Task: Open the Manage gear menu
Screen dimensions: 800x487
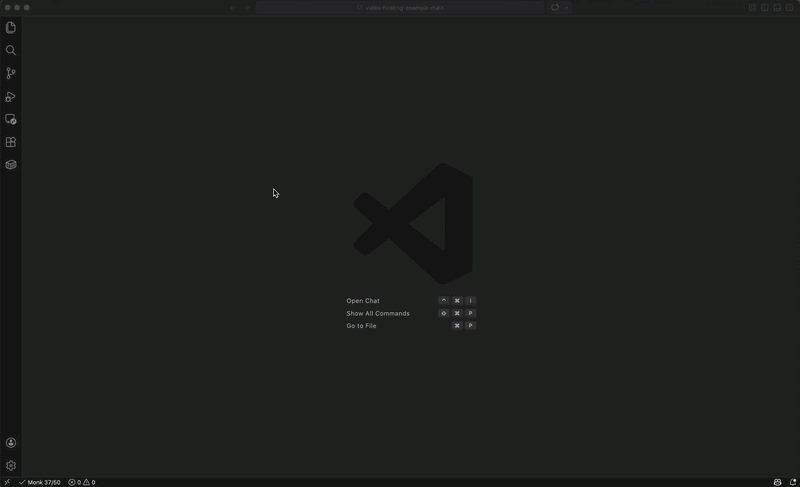Action: (x=11, y=466)
